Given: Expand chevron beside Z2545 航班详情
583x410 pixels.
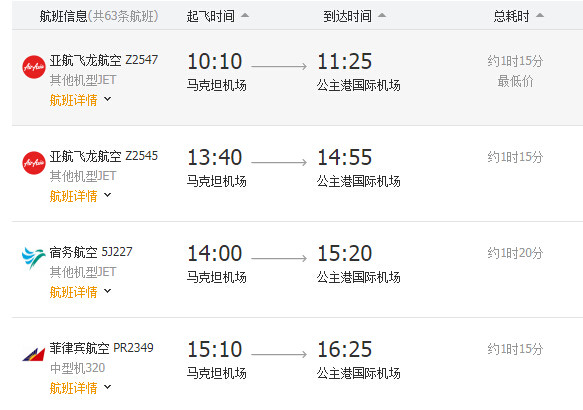Looking at the screenshot, I should [107, 195].
